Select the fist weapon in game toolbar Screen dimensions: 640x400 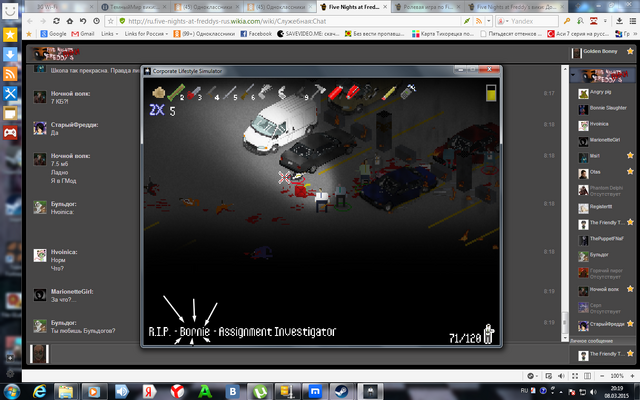click(x=158, y=93)
